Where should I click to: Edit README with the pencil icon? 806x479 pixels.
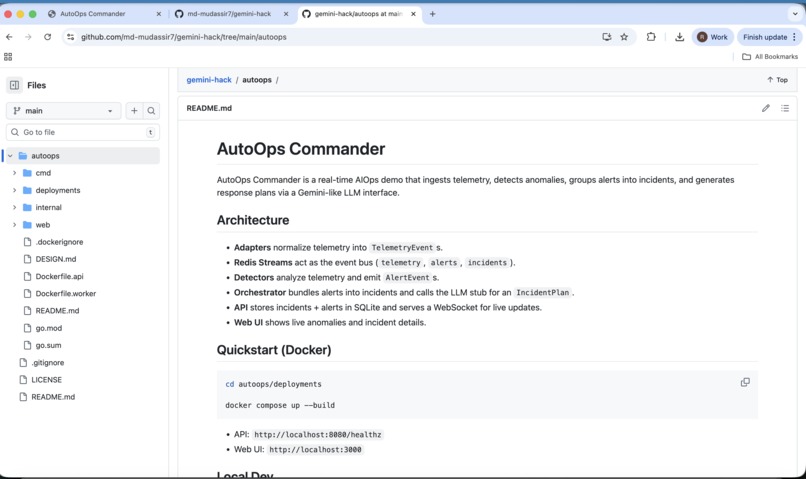click(765, 108)
